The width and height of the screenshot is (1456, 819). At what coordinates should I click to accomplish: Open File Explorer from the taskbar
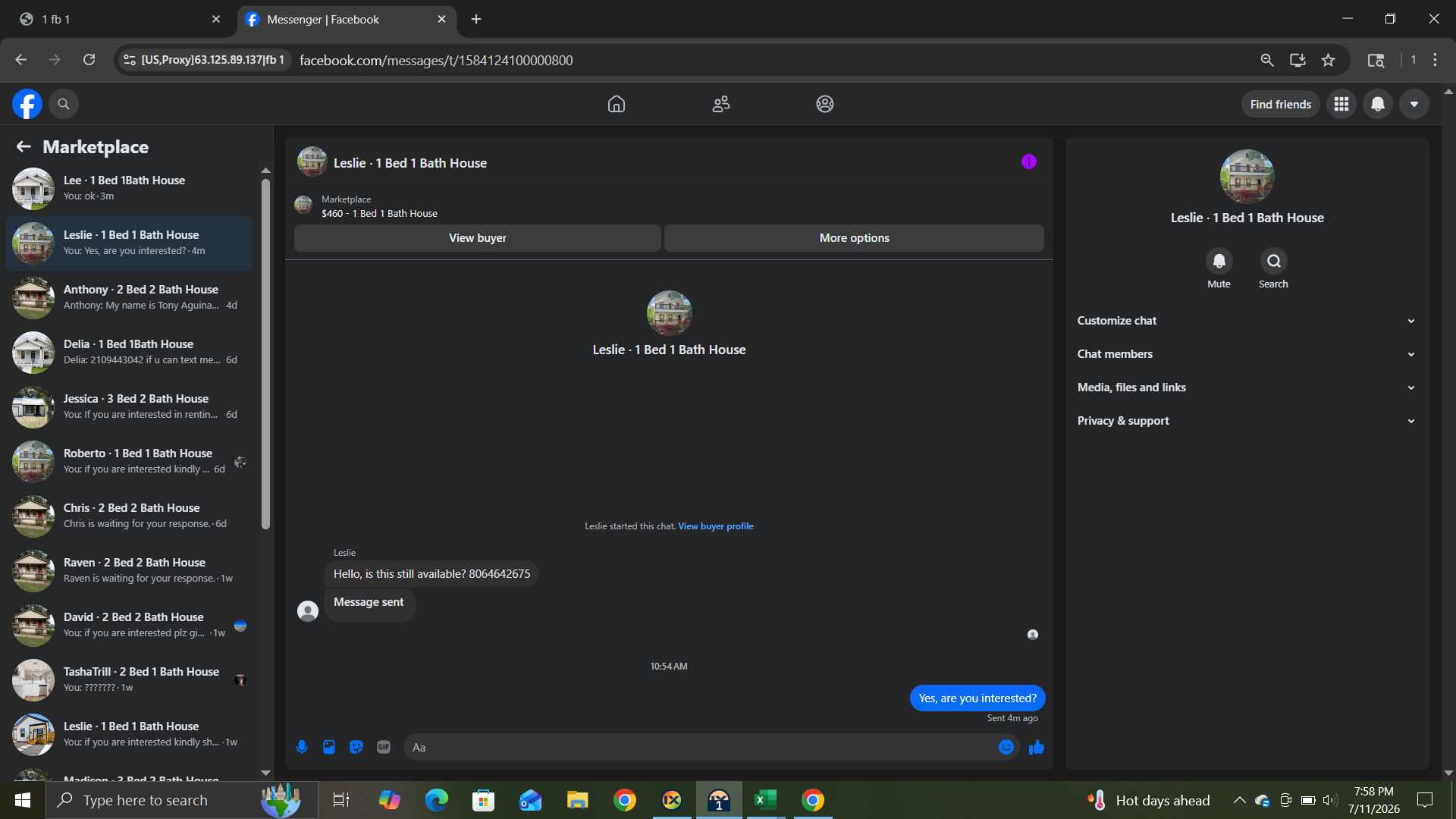577,800
